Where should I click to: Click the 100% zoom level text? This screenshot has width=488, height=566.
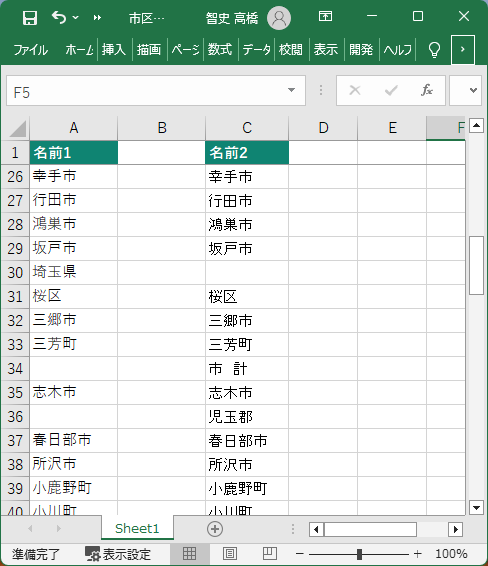451,553
